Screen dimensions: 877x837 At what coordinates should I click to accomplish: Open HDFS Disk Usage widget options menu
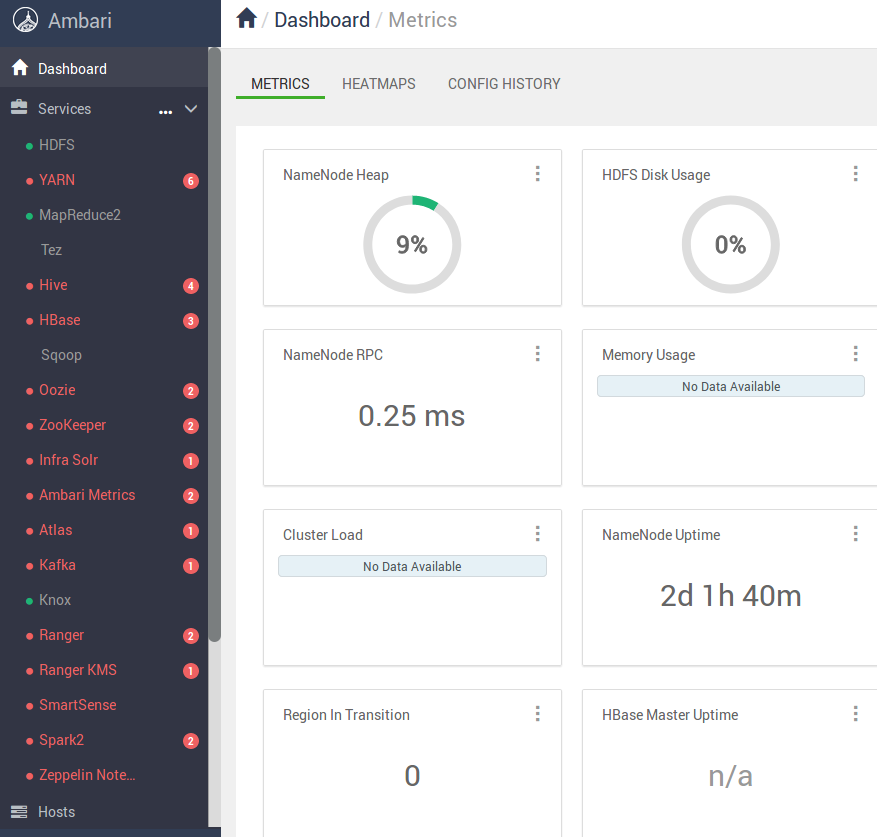855,174
